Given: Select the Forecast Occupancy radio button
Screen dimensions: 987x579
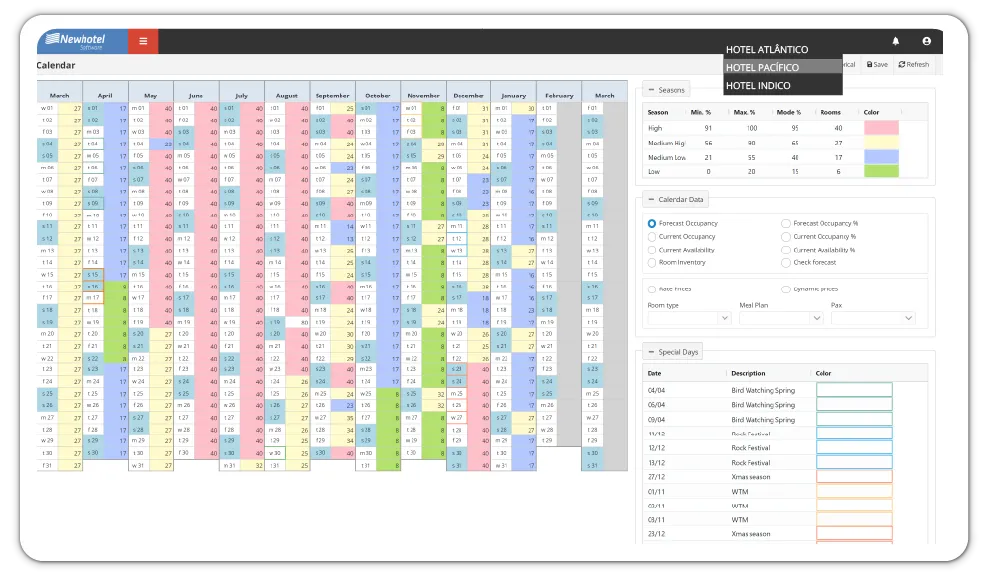Looking at the screenshot, I should tap(651, 223).
